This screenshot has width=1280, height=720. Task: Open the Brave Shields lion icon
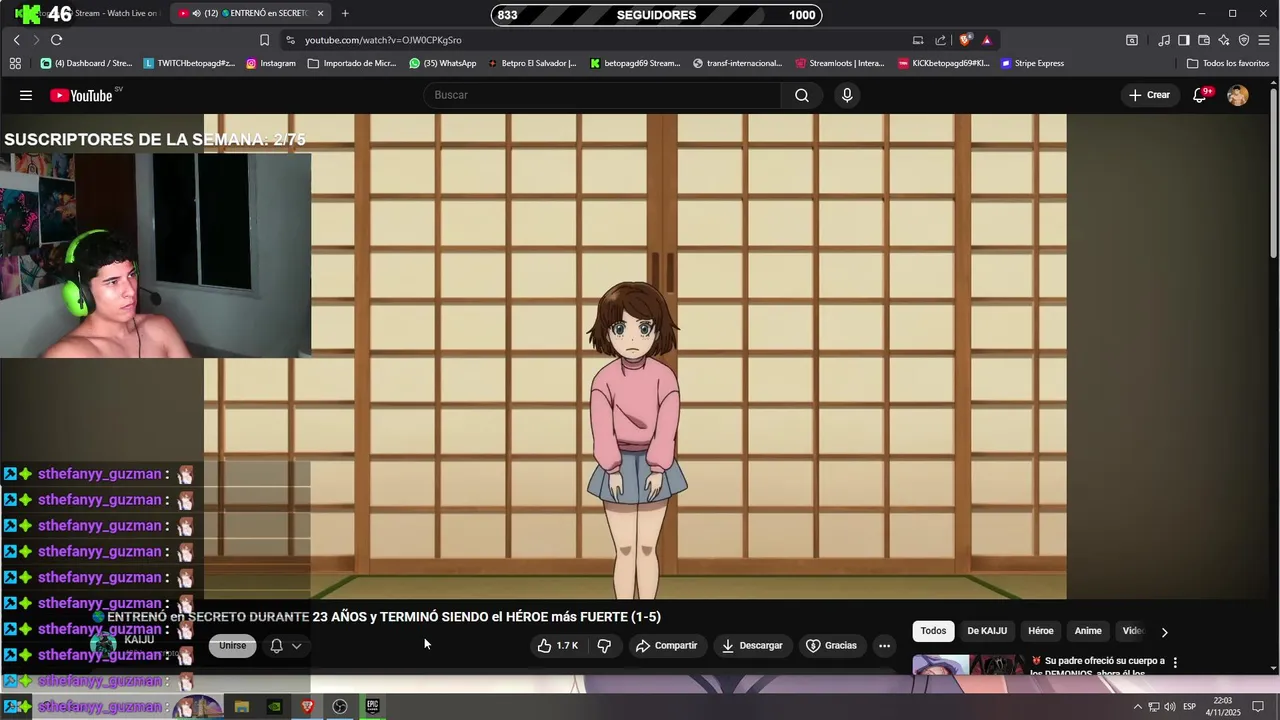tap(965, 40)
